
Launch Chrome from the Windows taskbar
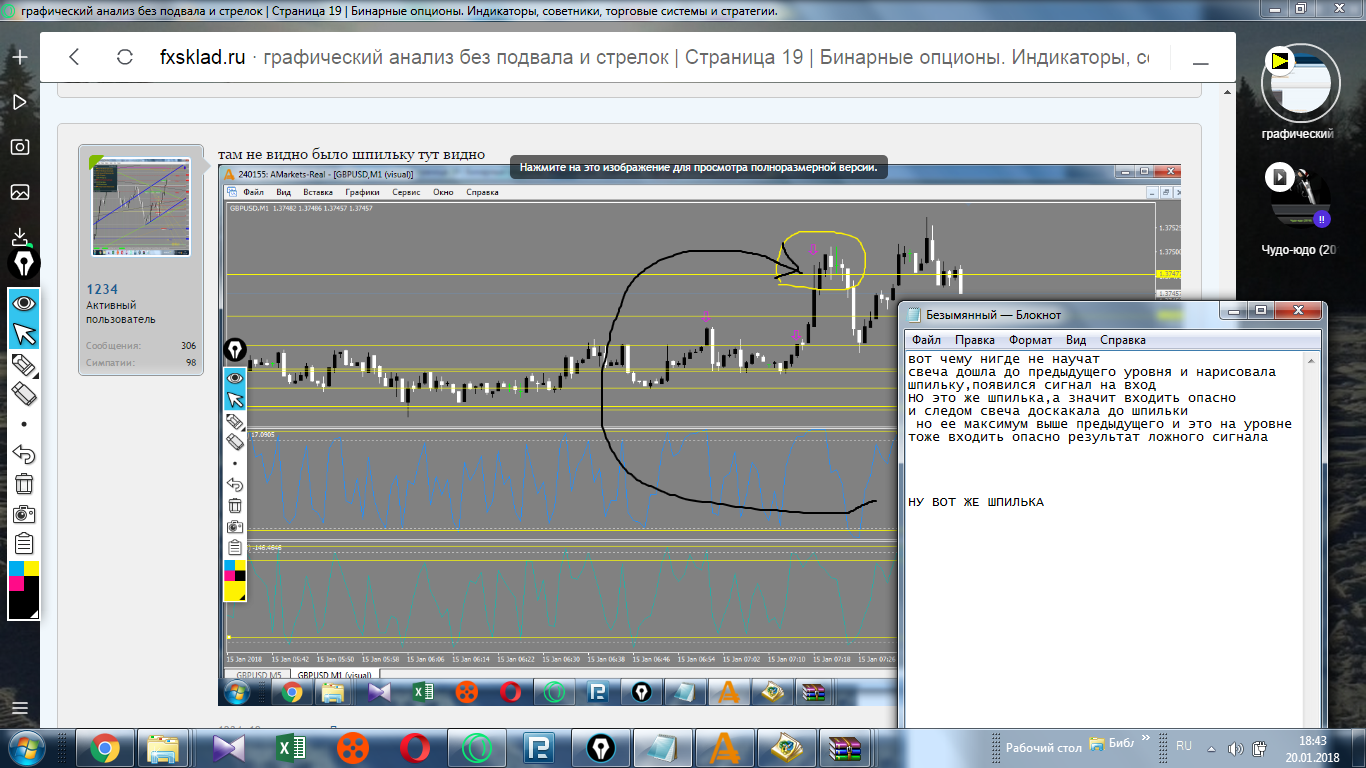(x=104, y=748)
